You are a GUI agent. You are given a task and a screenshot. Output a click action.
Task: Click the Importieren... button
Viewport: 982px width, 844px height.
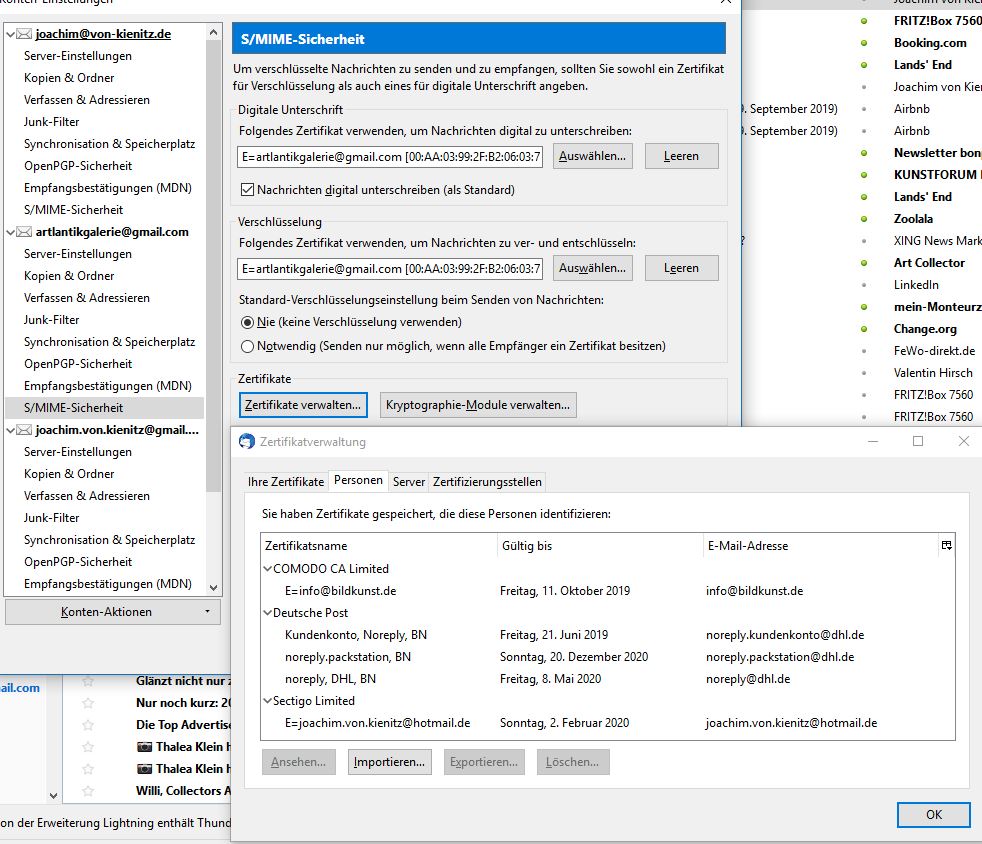tap(390, 762)
